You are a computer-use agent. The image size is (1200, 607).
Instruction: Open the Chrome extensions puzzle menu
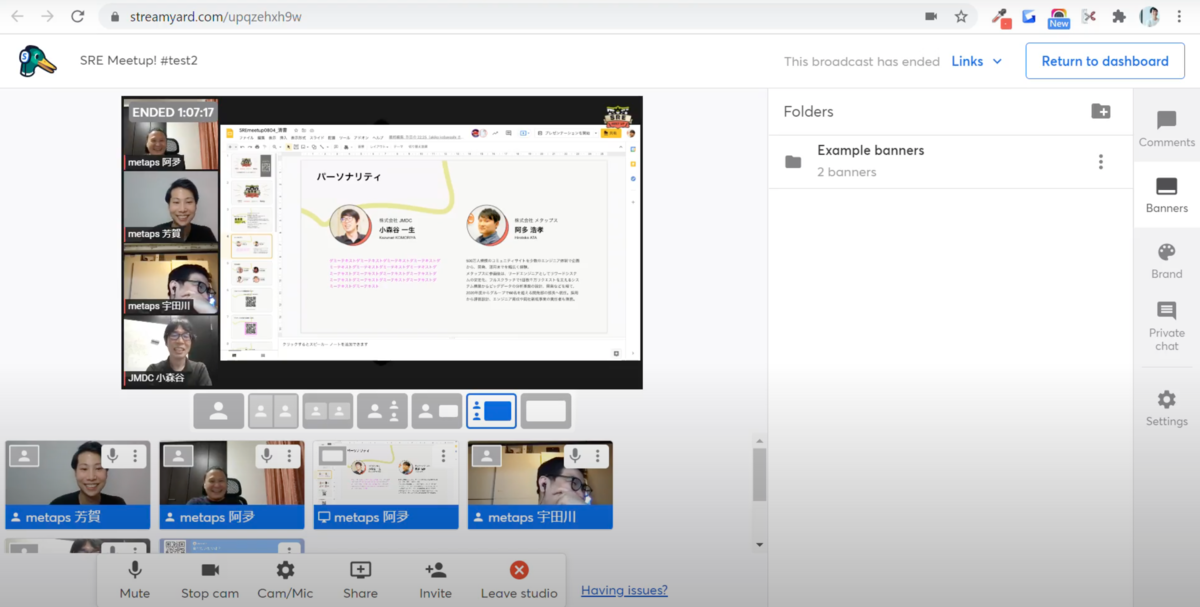[x=1119, y=16]
